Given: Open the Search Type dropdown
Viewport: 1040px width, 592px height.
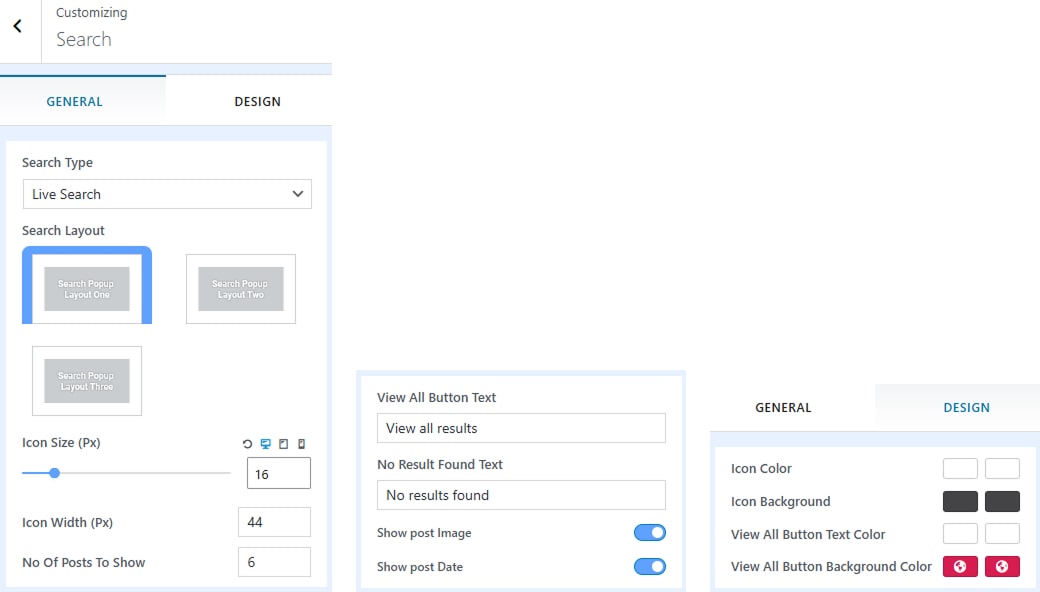Looking at the screenshot, I should 167,194.
